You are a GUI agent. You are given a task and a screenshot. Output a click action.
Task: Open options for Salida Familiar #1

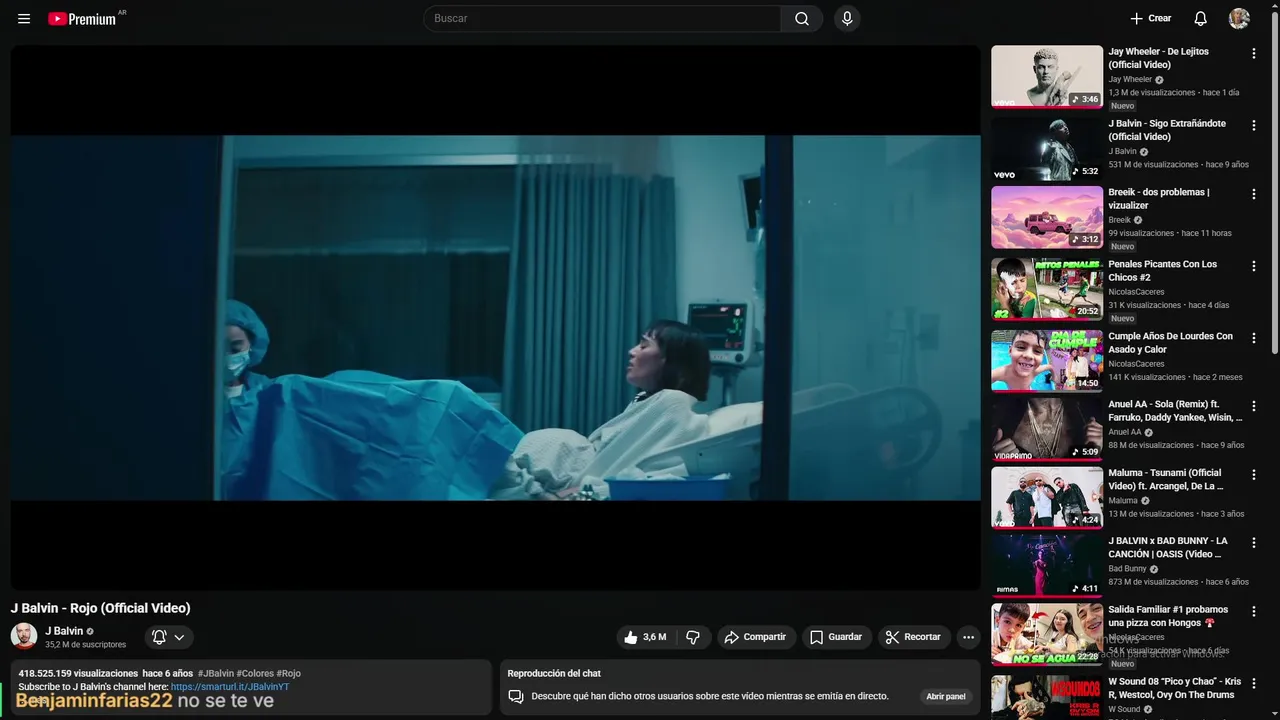click(x=1254, y=611)
